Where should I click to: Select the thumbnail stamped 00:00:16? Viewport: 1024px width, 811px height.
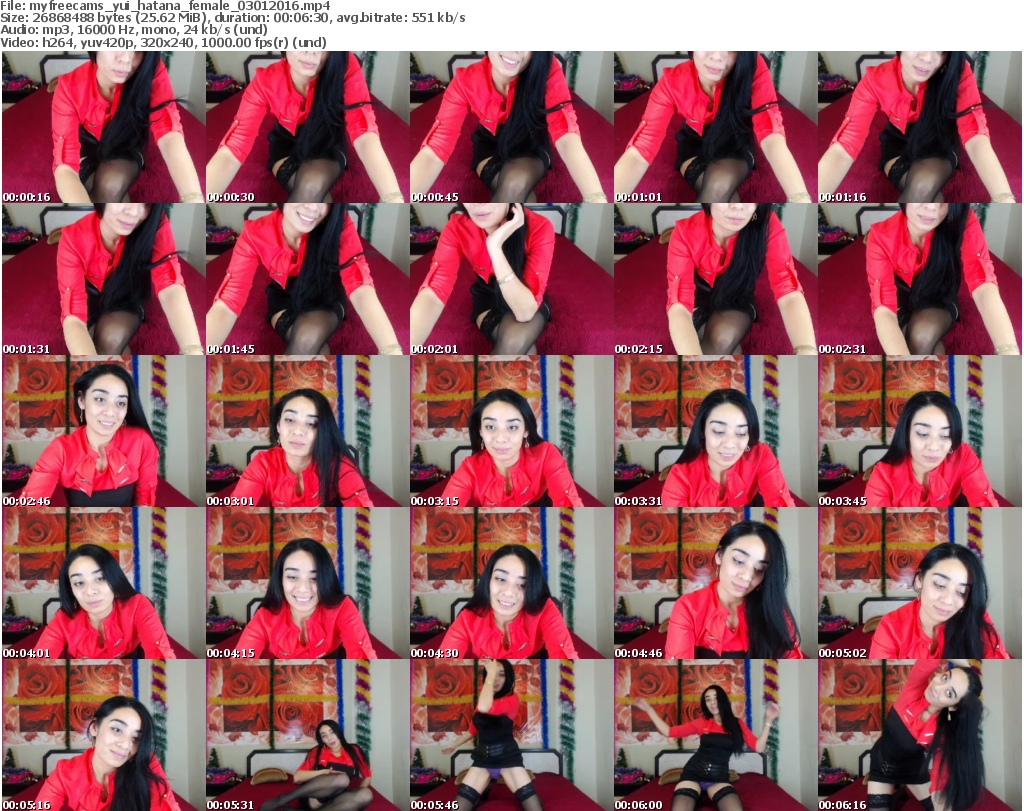(x=103, y=127)
